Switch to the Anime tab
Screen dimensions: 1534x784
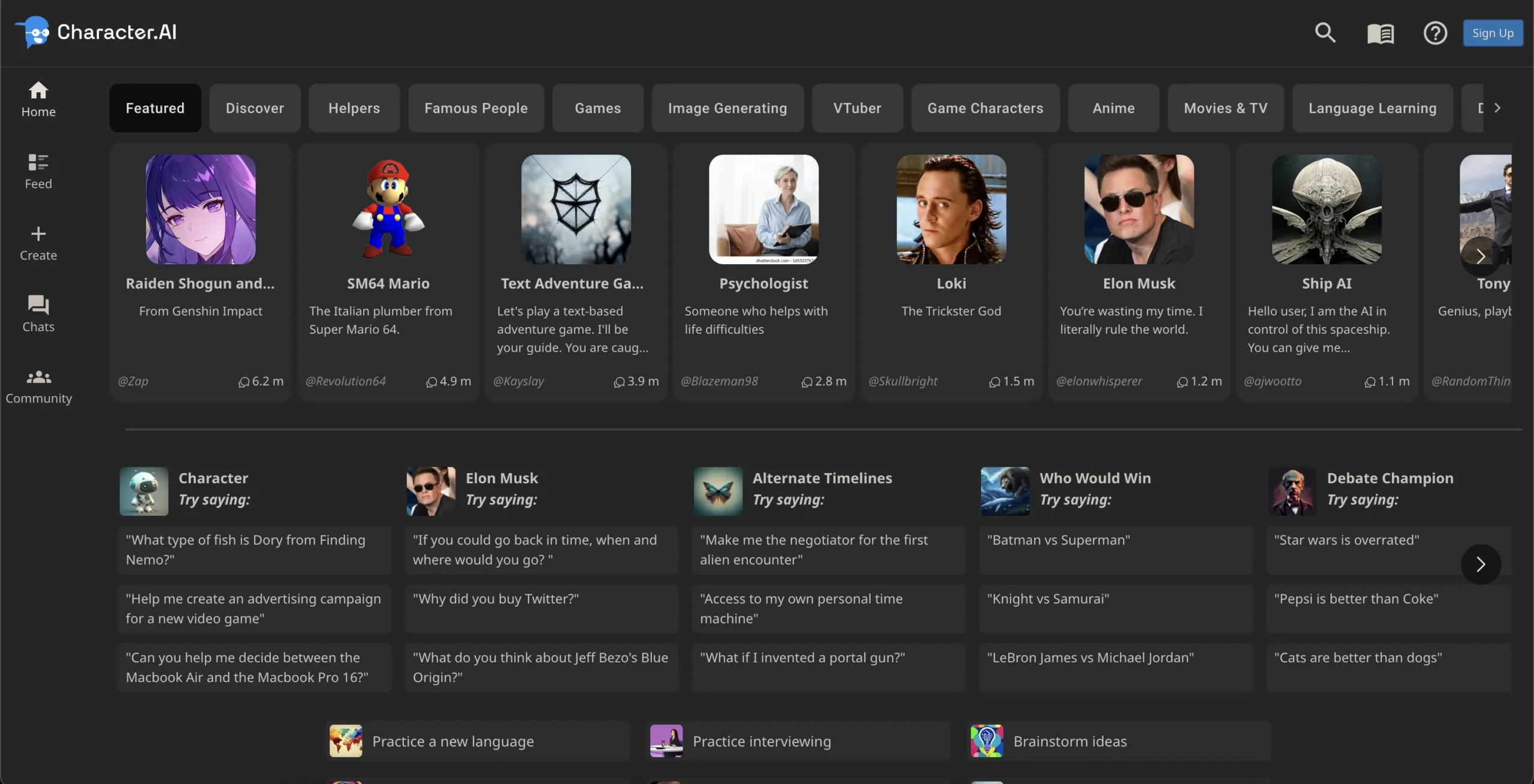point(1113,108)
